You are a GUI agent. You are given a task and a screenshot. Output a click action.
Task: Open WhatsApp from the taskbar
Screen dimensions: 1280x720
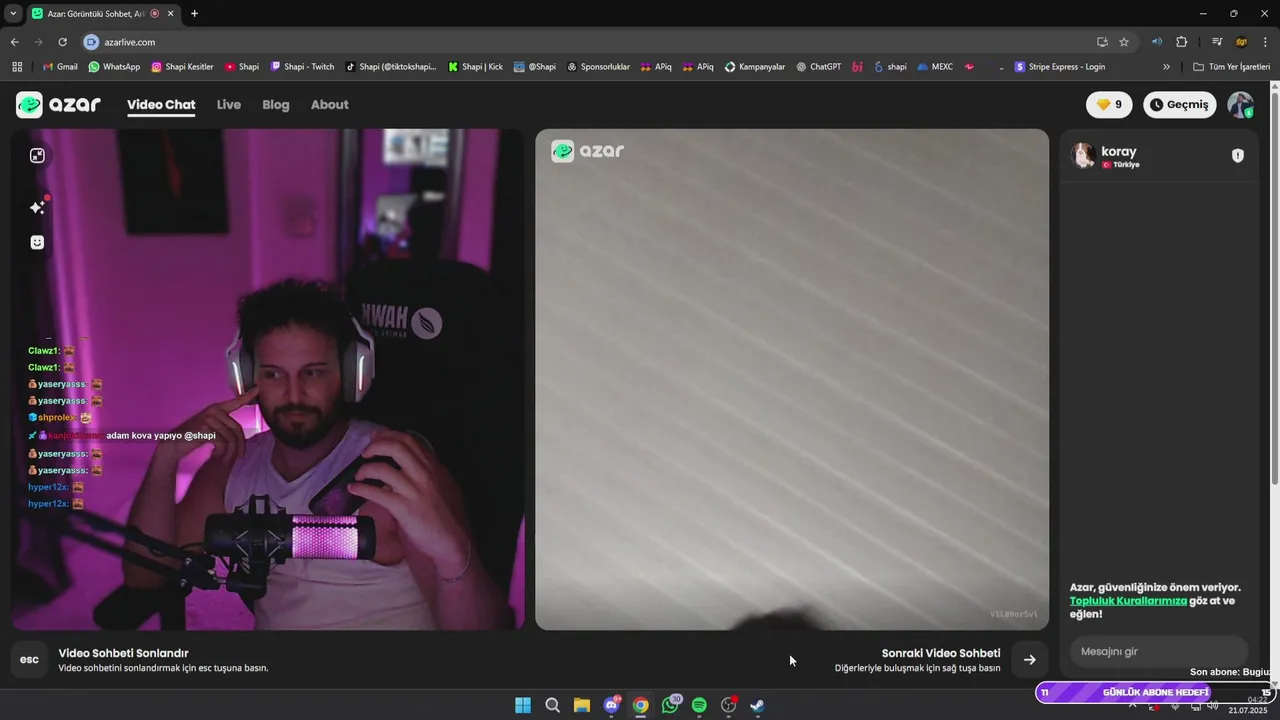coord(670,705)
